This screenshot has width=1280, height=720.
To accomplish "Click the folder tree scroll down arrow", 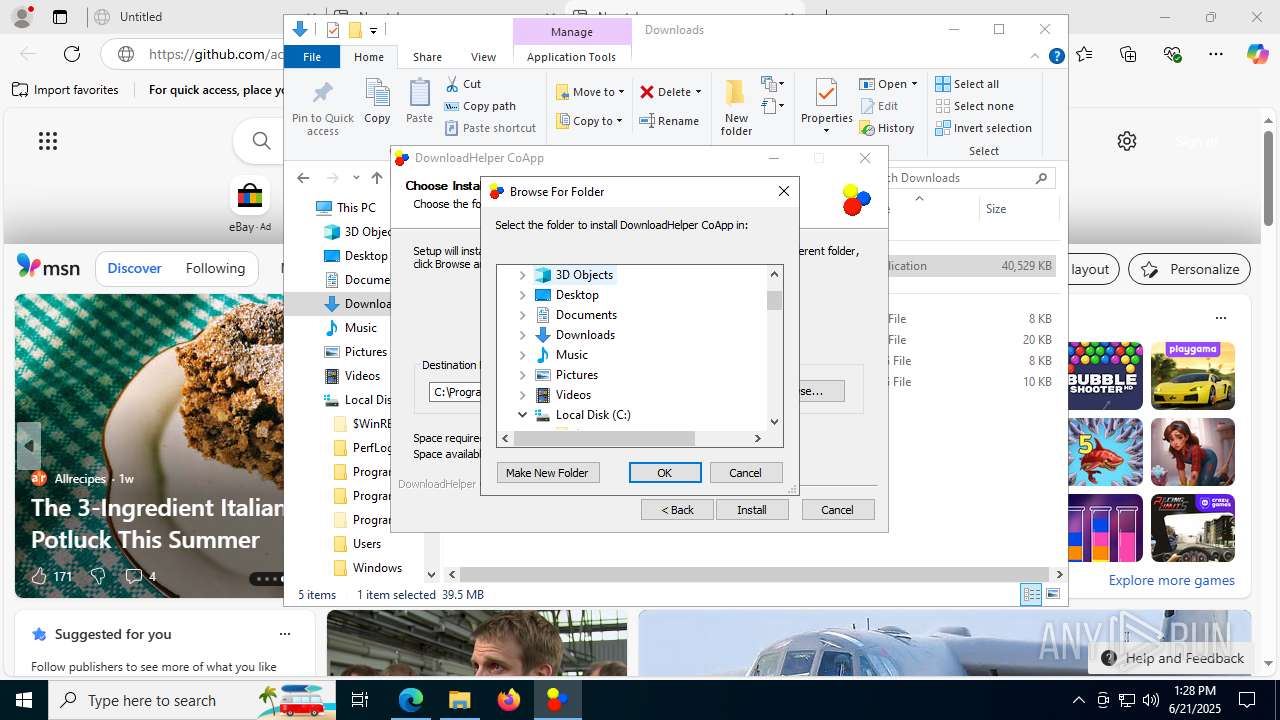I will 774,422.
